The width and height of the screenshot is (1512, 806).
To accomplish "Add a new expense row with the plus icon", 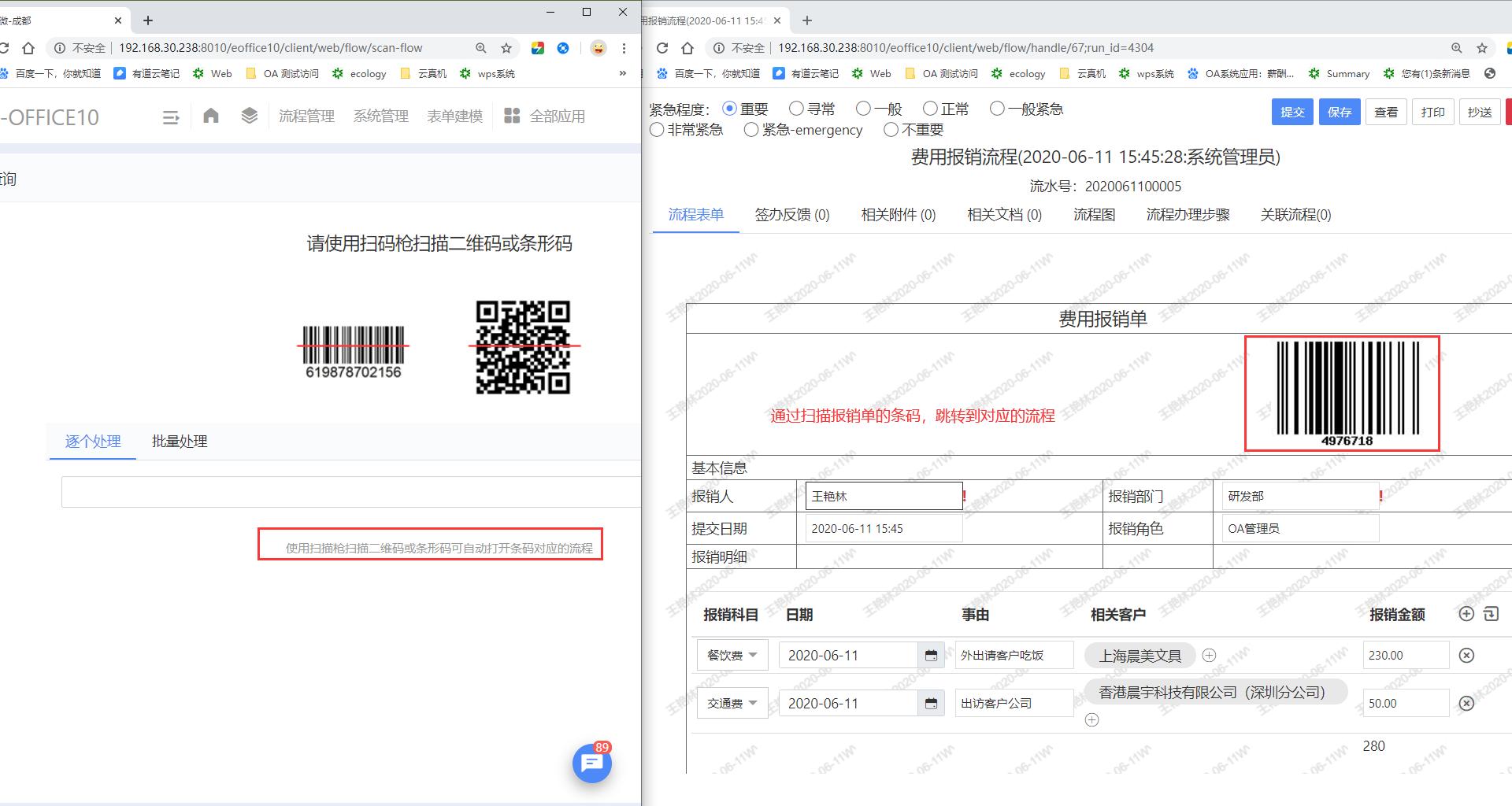I will 1466,613.
